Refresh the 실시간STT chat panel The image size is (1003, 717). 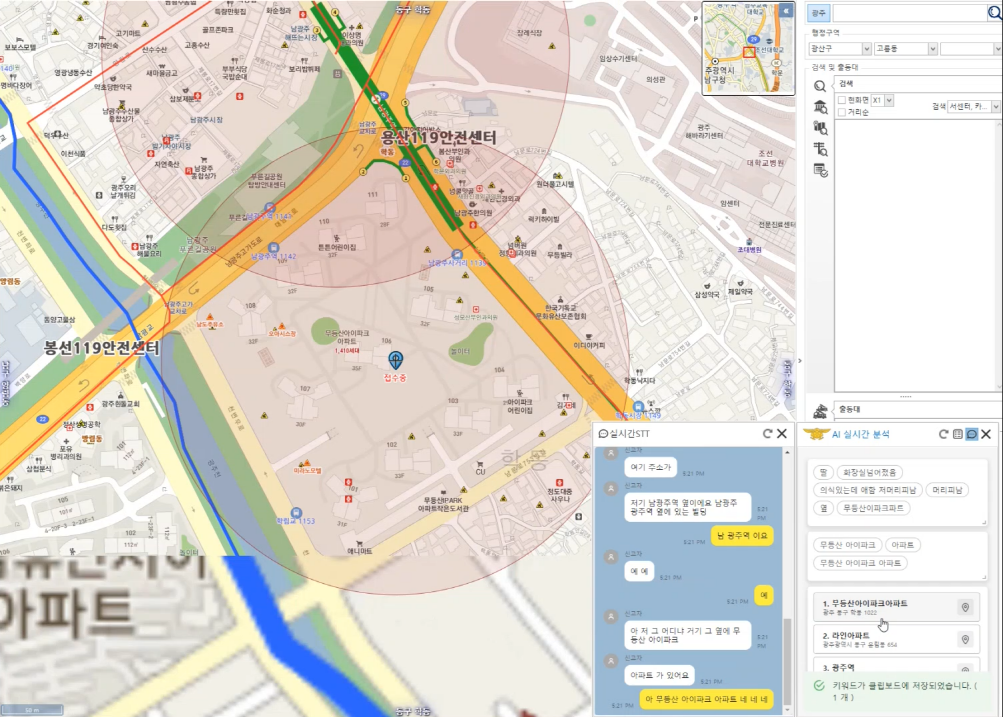(767, 434)
